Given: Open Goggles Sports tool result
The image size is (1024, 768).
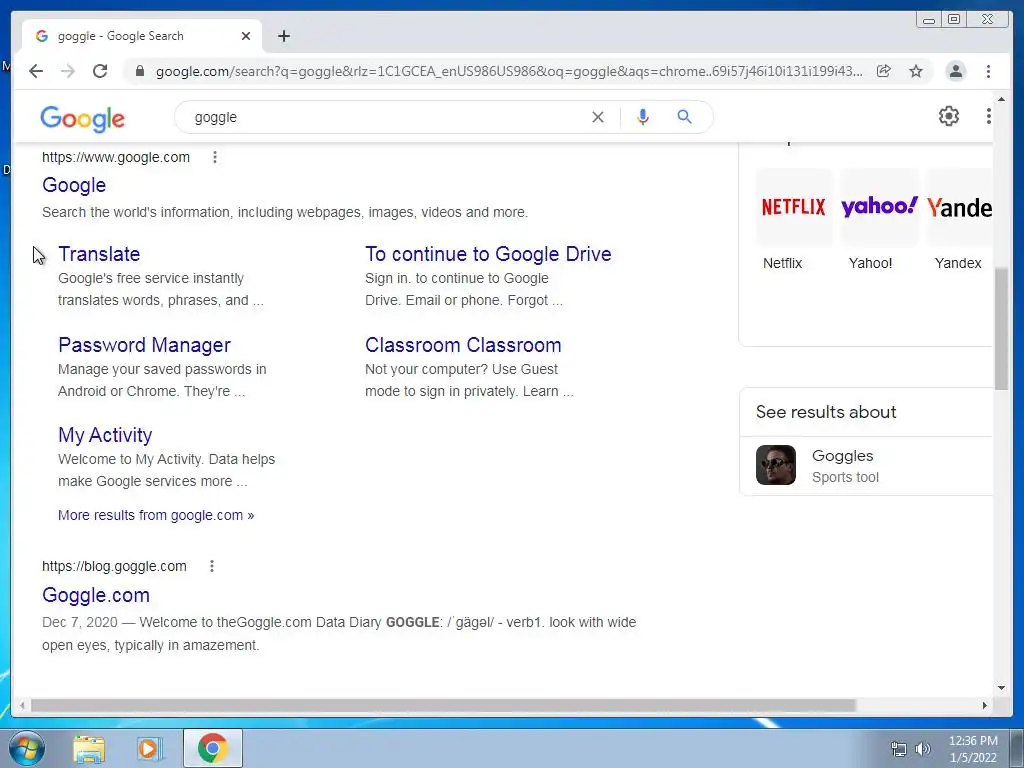Looking at the screenshot, I should tap(867, 466).
